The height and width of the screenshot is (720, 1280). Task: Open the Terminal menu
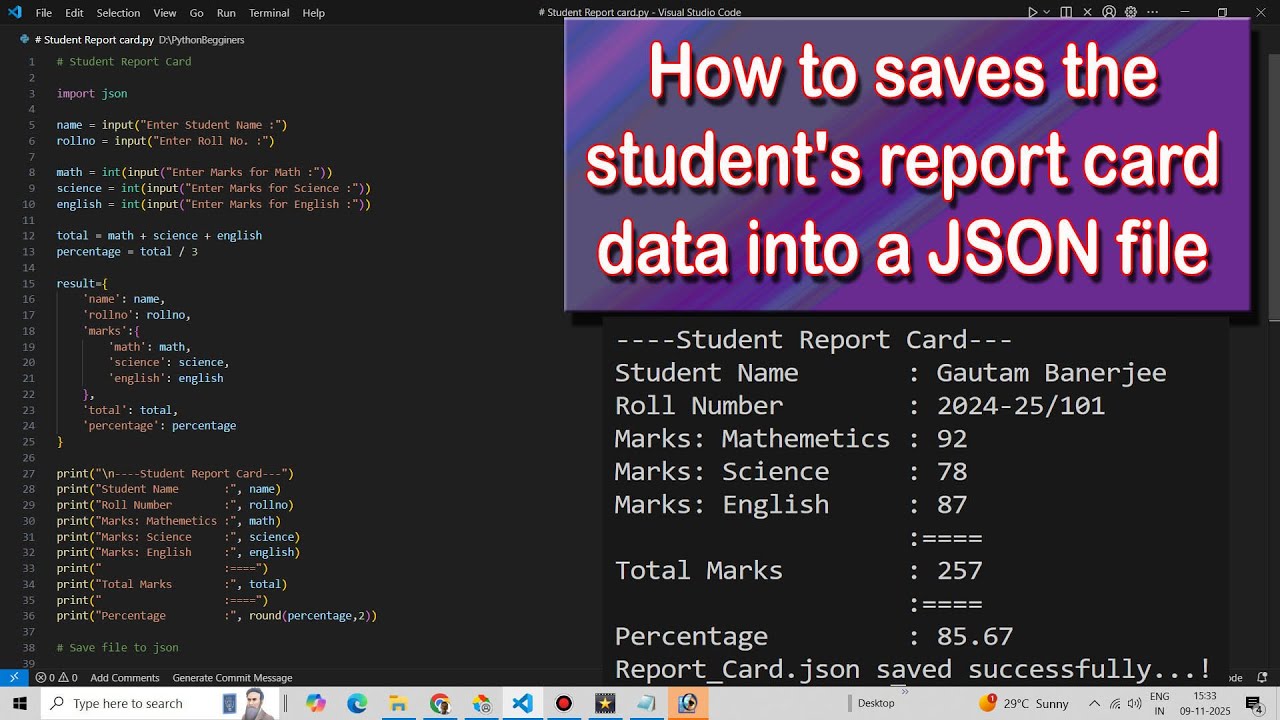click(269, 13)
